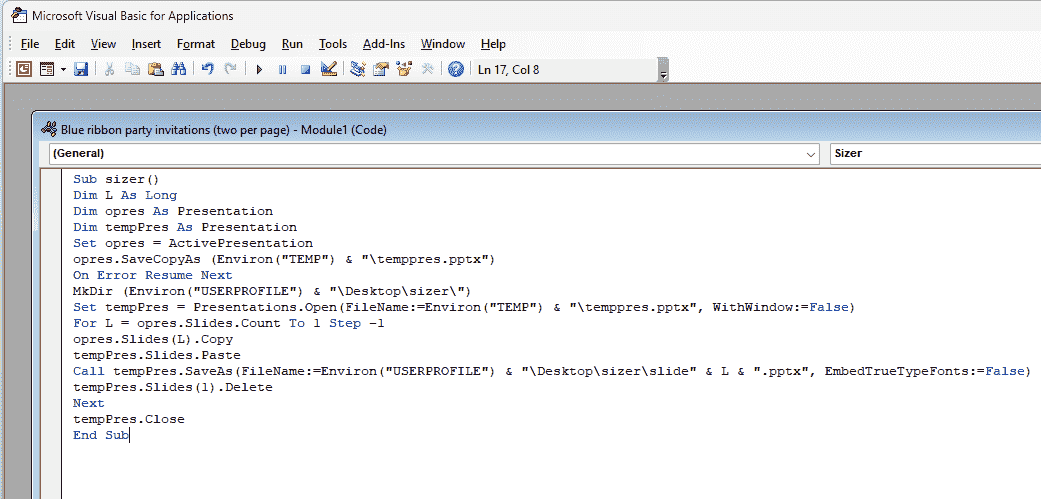Open the Insert menu
This screenshot has height=499, width=1041.
coord(146,44)
